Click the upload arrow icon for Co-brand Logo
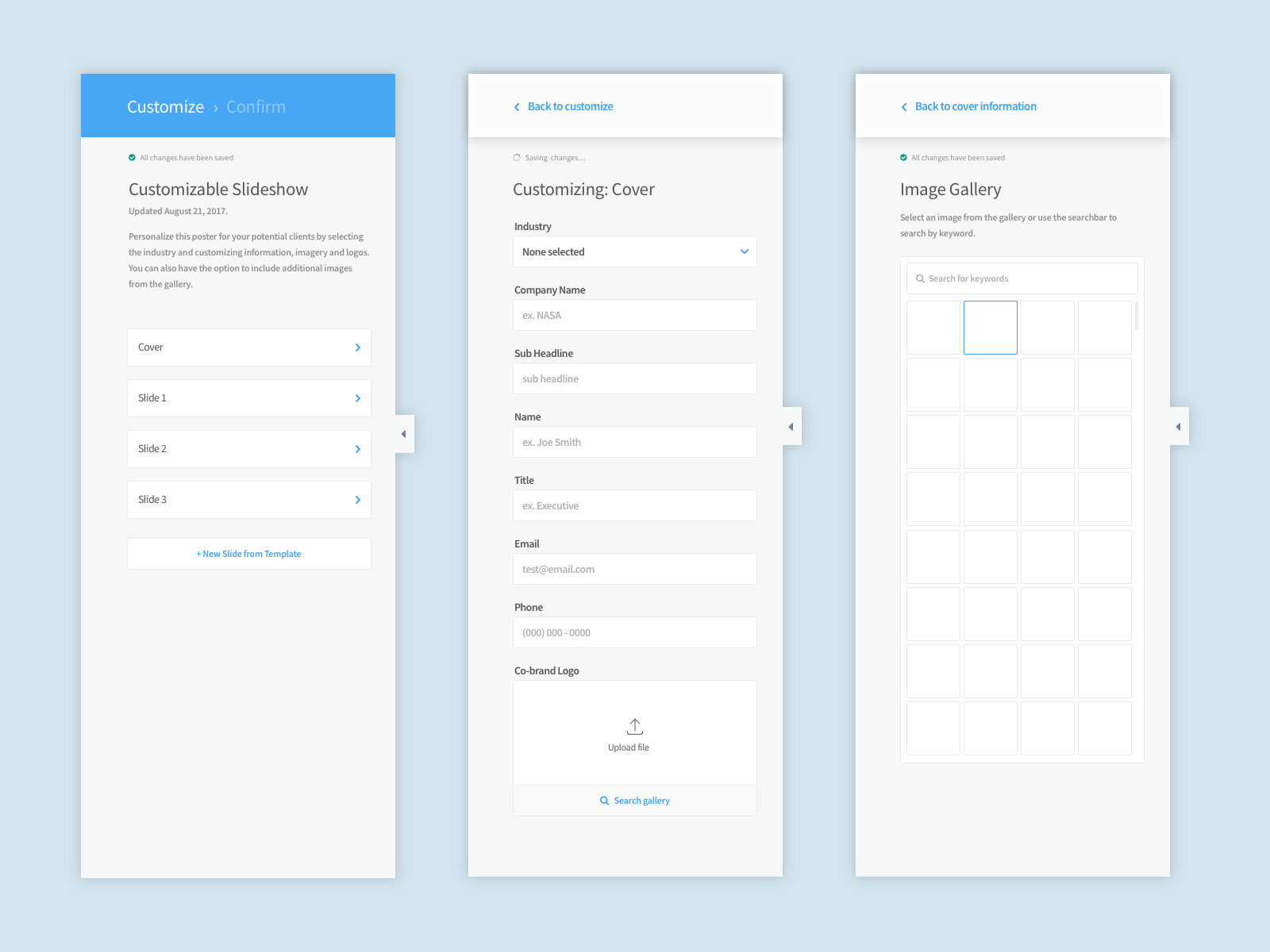This screenshot has width=1270, height=952. pos(635,726)
